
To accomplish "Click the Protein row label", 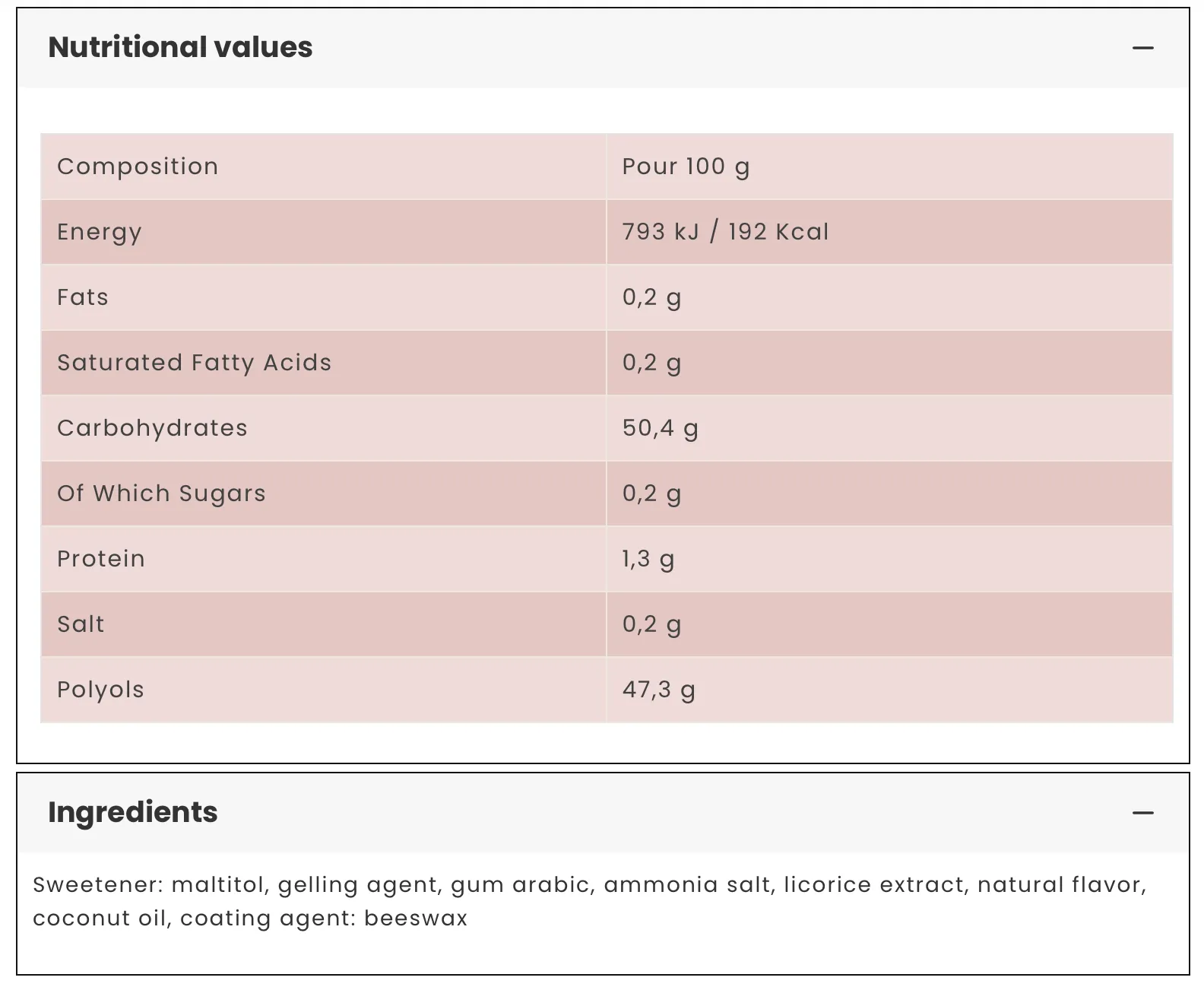I will tap(101, 559).
